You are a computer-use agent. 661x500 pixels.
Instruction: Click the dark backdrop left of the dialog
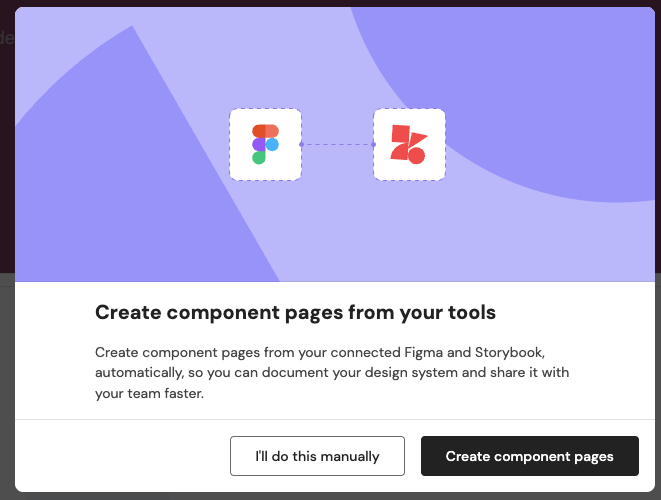coord(7,150)
